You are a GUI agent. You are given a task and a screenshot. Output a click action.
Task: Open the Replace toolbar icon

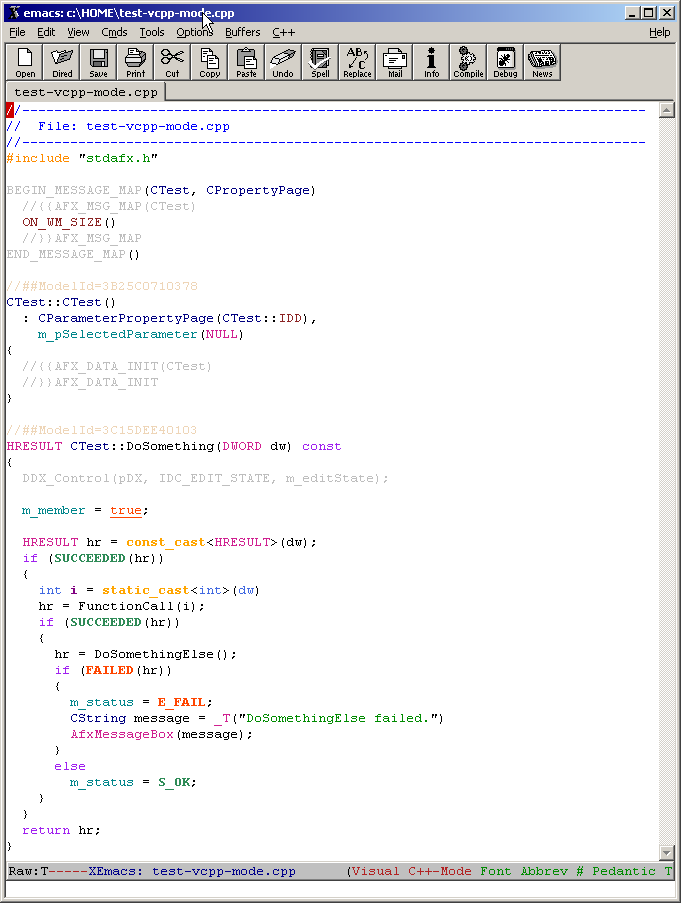(357, 62)
